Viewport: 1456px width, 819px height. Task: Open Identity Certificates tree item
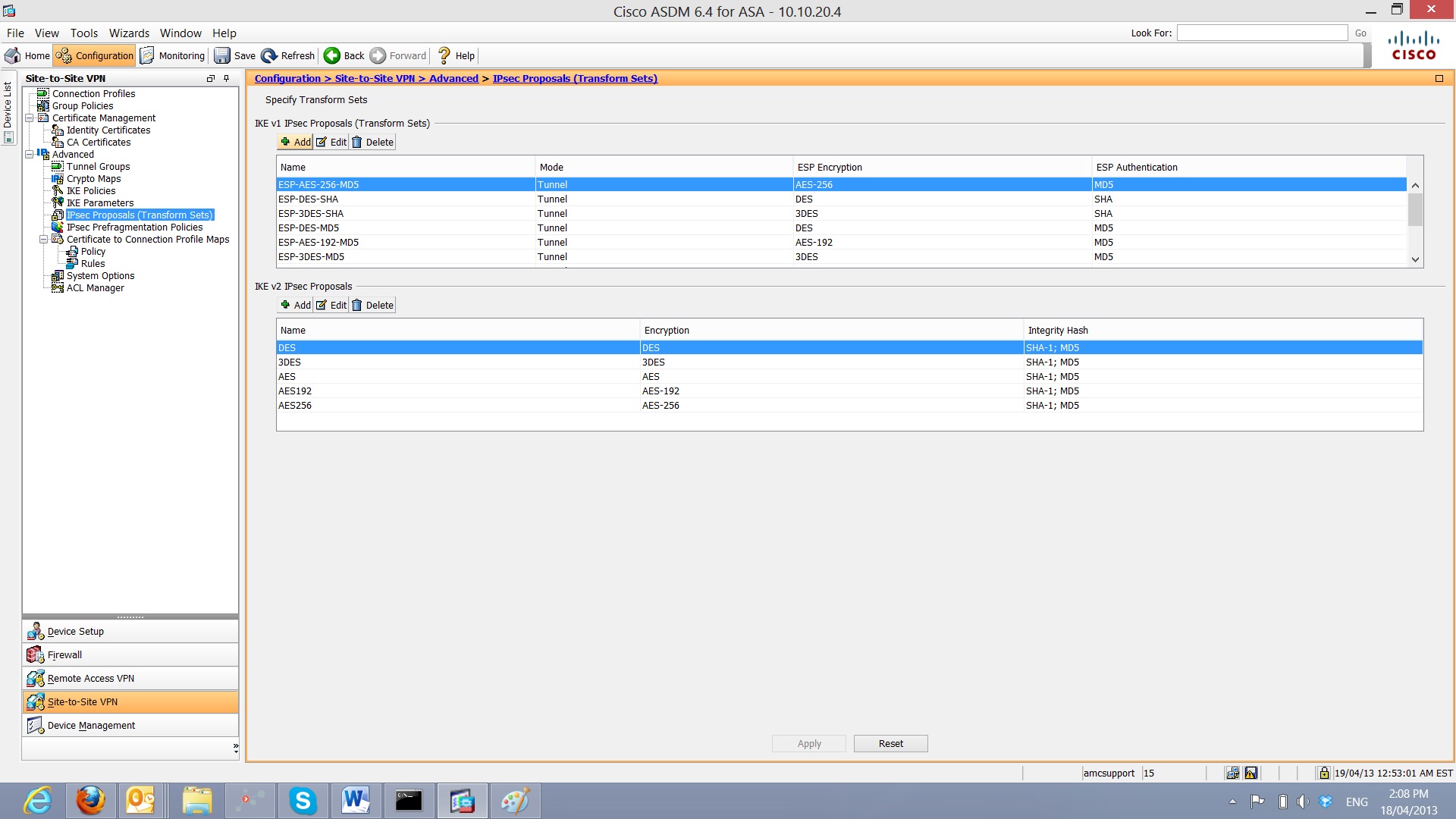click(x=108, y=130)
